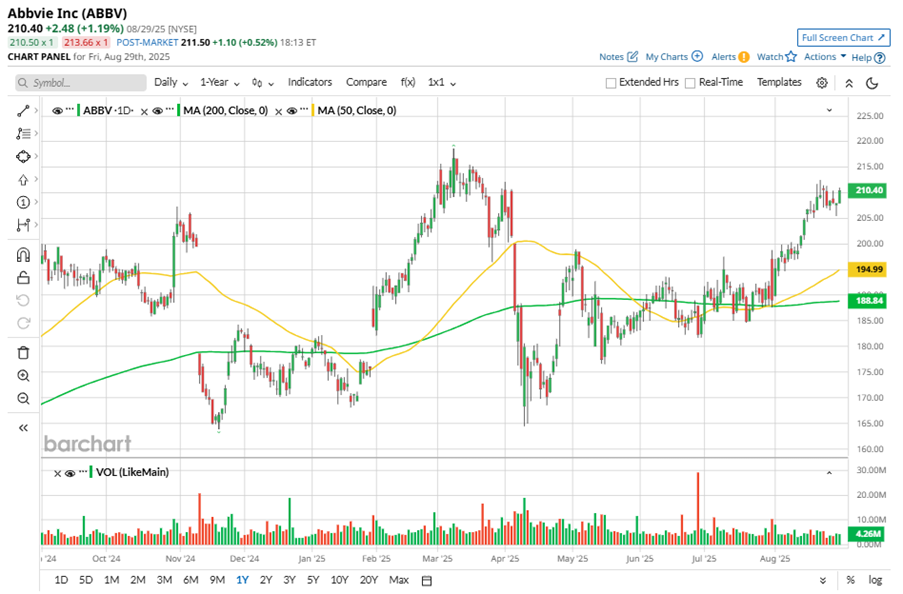Viewport: 903px width, 594px height.
Task: Open Templates menu
Action: 779,82
